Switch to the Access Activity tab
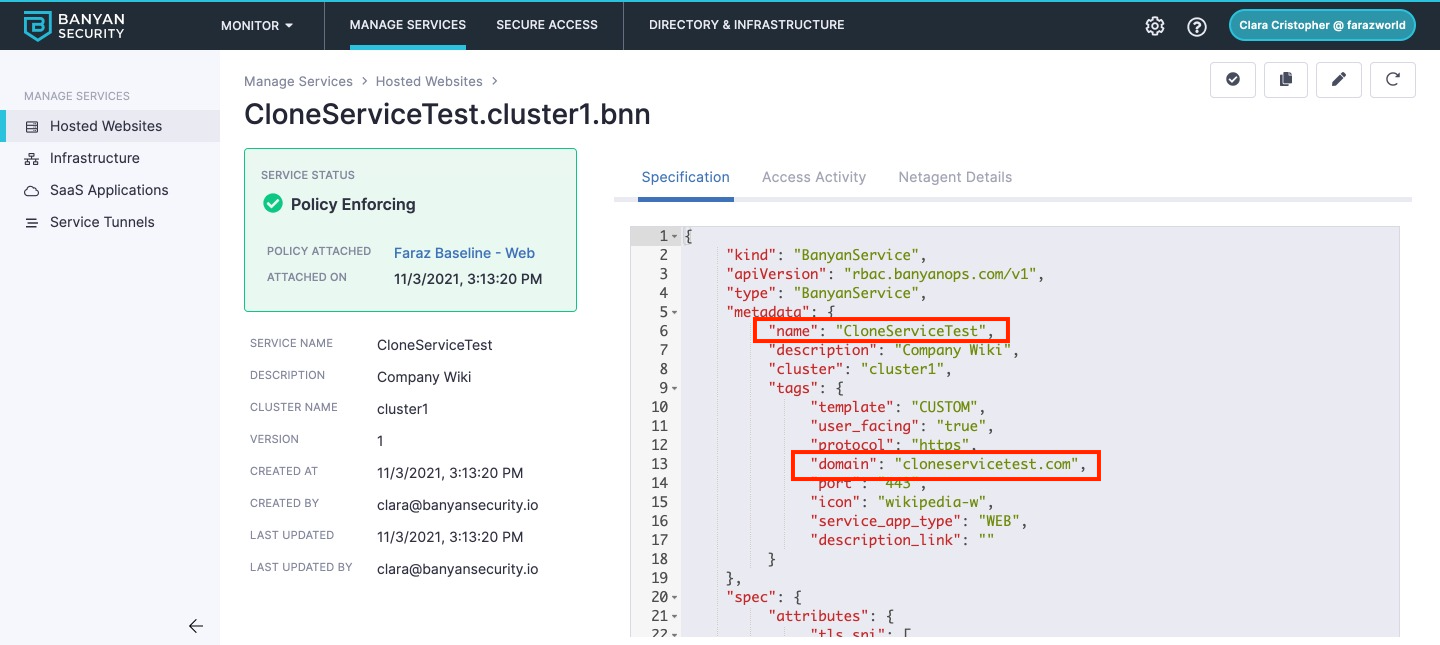The image size is (1440, 645). pyautogui.click(x=814, y=177)
